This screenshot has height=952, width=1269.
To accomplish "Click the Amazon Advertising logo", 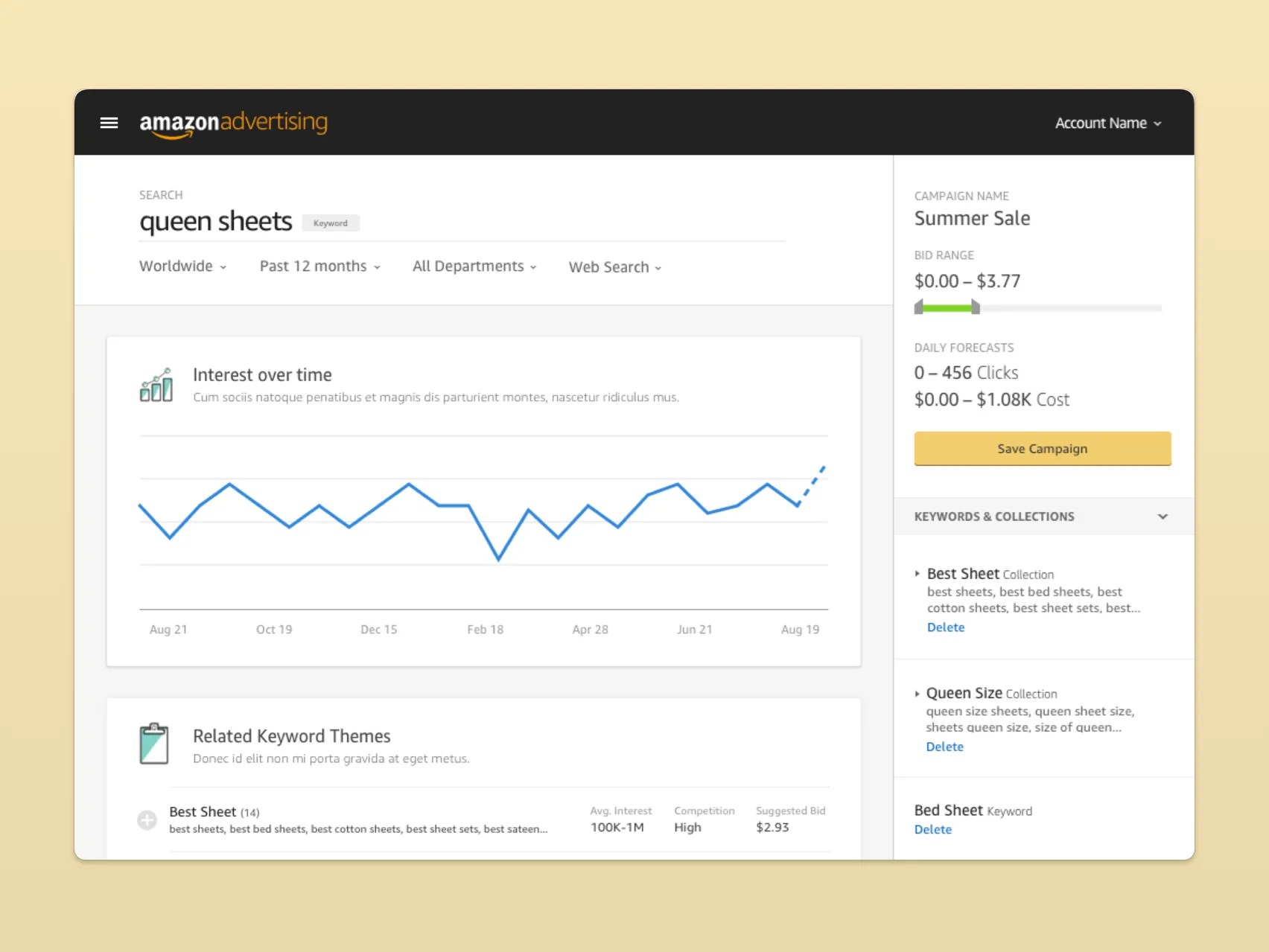I will coord(233,124).
